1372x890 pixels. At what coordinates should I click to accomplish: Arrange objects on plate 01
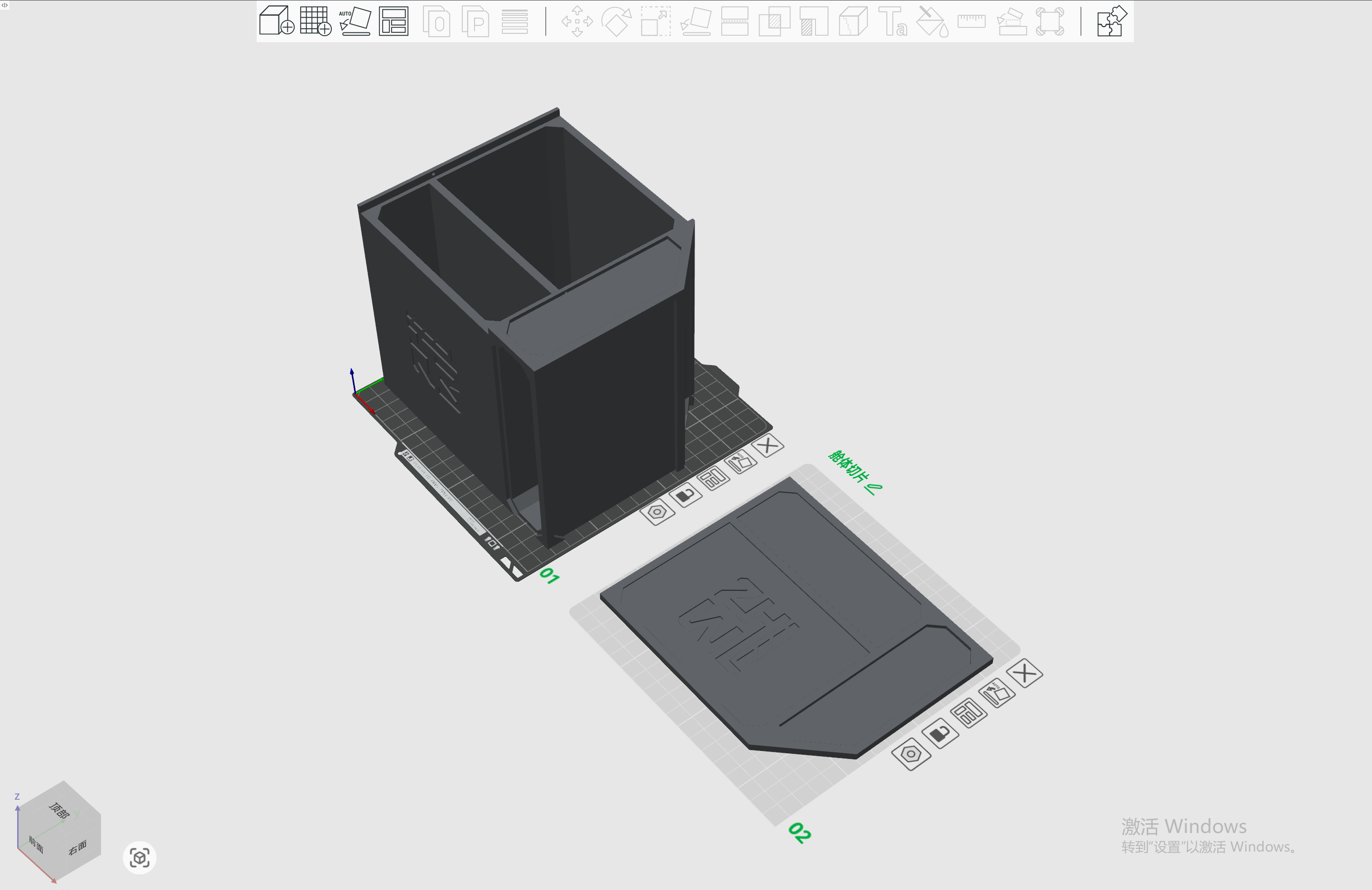(713, 479)
